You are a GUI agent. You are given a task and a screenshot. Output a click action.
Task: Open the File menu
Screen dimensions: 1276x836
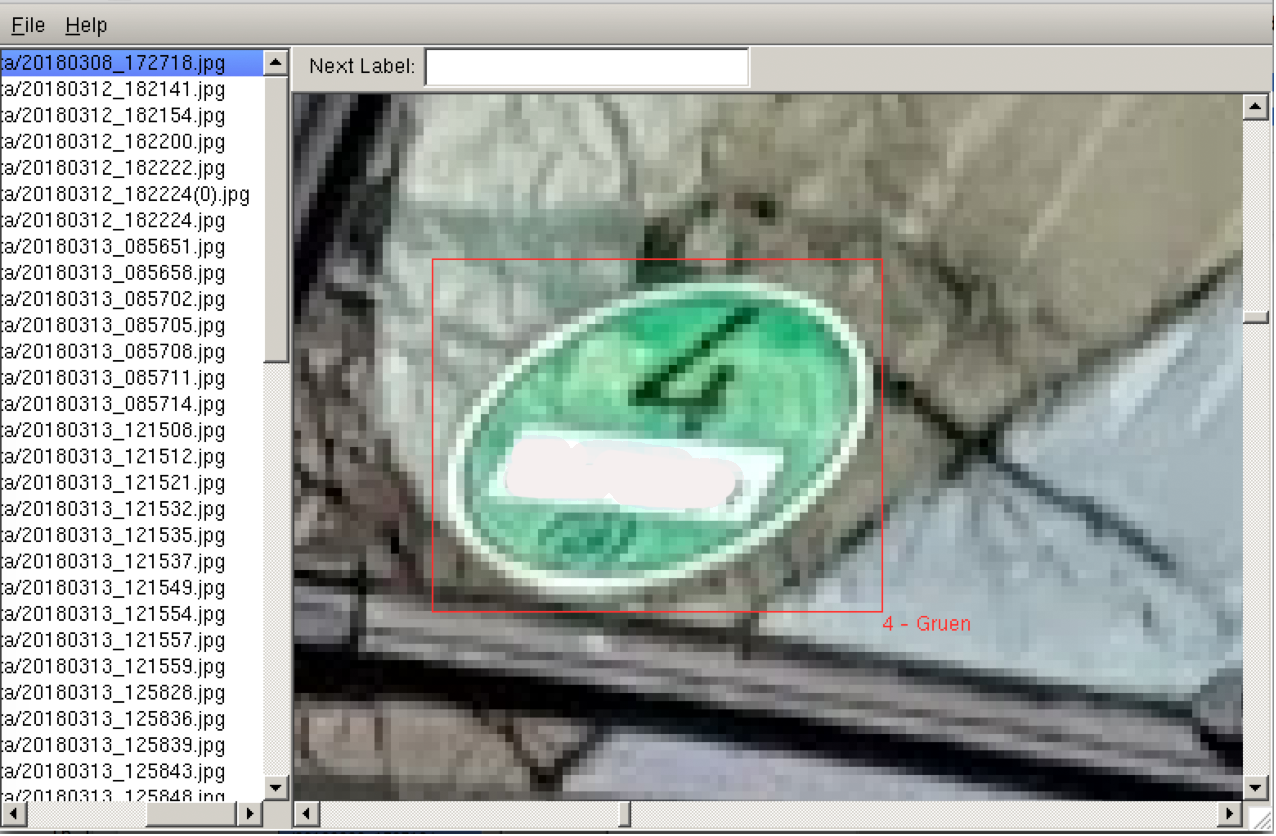click(28, 25)
